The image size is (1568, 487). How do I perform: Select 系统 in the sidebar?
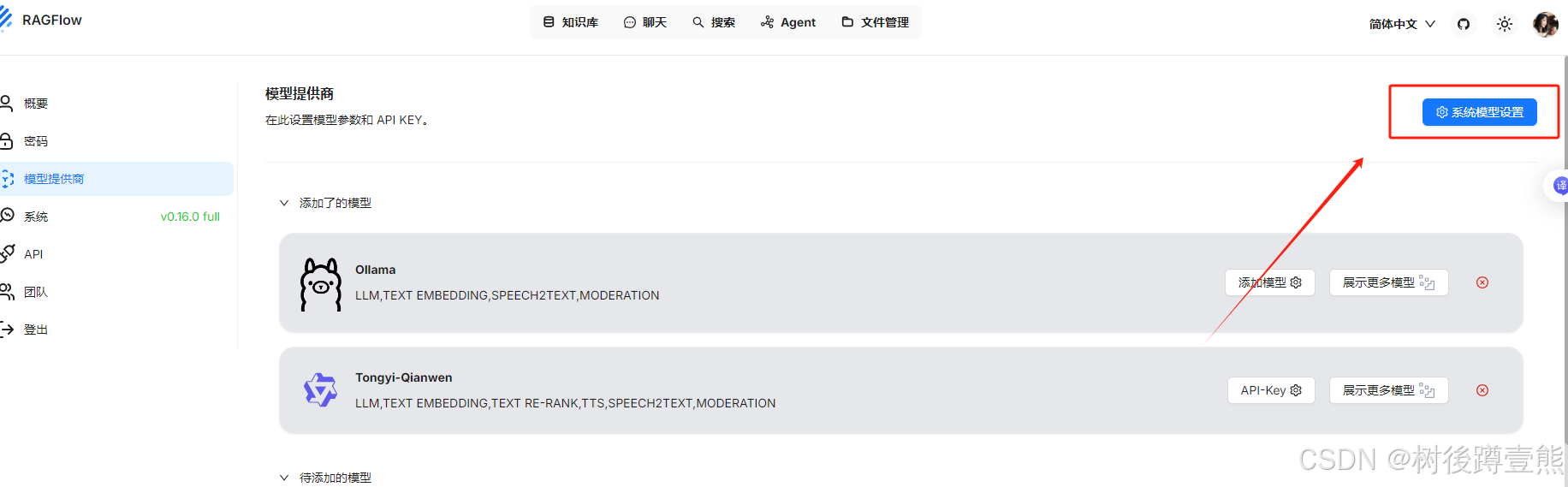[x=116, y=217]
